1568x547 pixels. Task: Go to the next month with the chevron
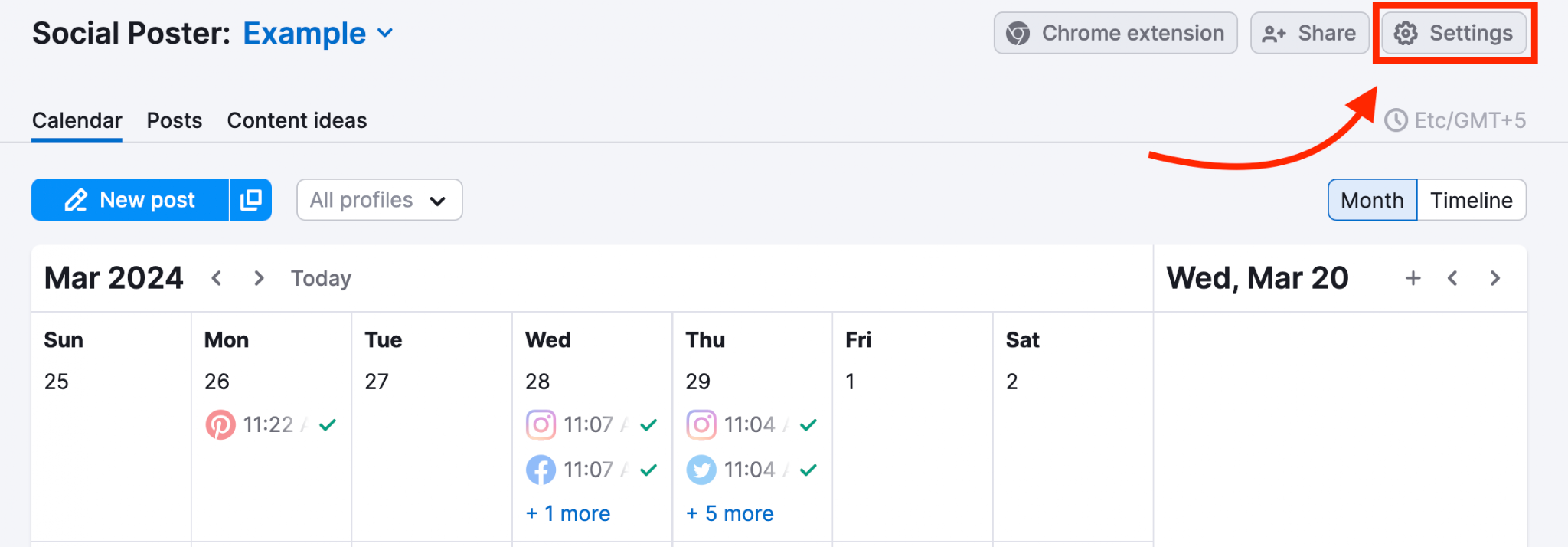(258, 278)
